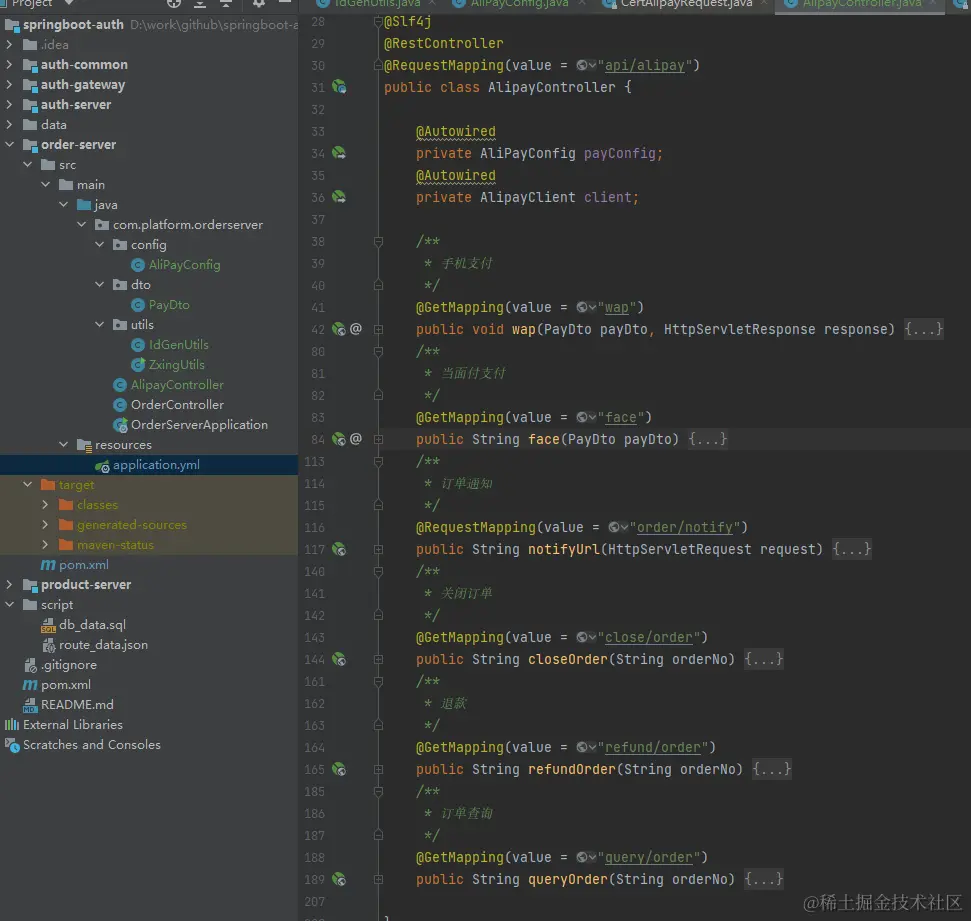Open the AliPayConfig class in the project tree
The image size is (971, 921).
pos(185,264)
